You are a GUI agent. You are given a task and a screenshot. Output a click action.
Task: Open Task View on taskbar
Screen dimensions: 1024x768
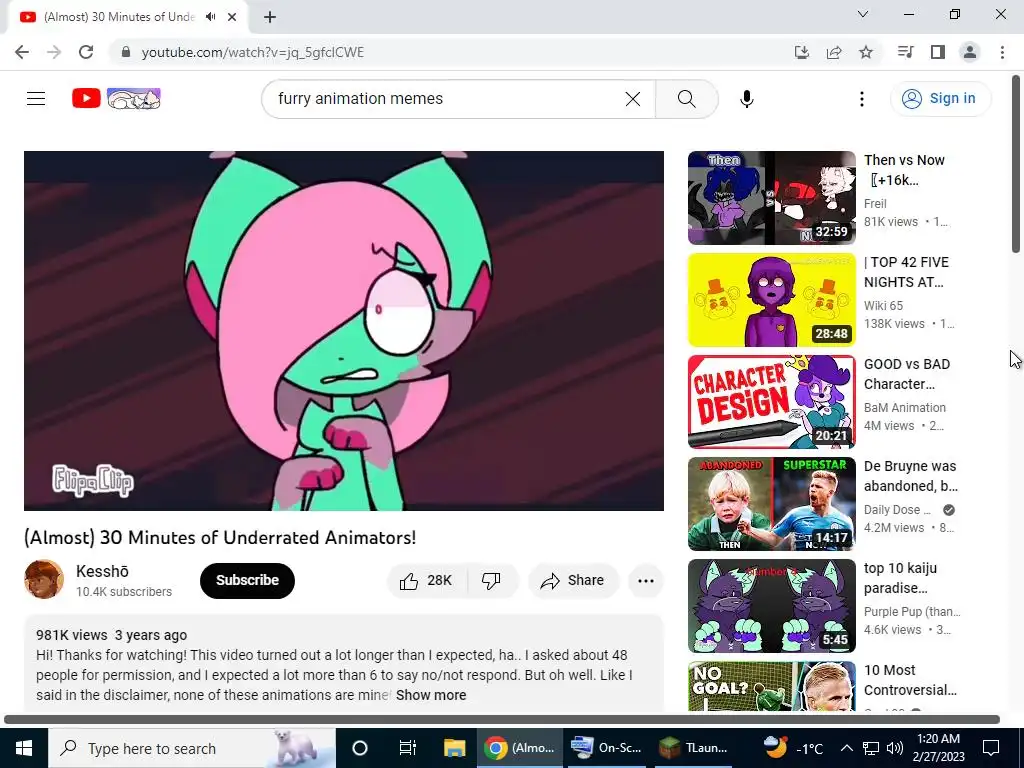pyautogui.click(x=408, y=748)
